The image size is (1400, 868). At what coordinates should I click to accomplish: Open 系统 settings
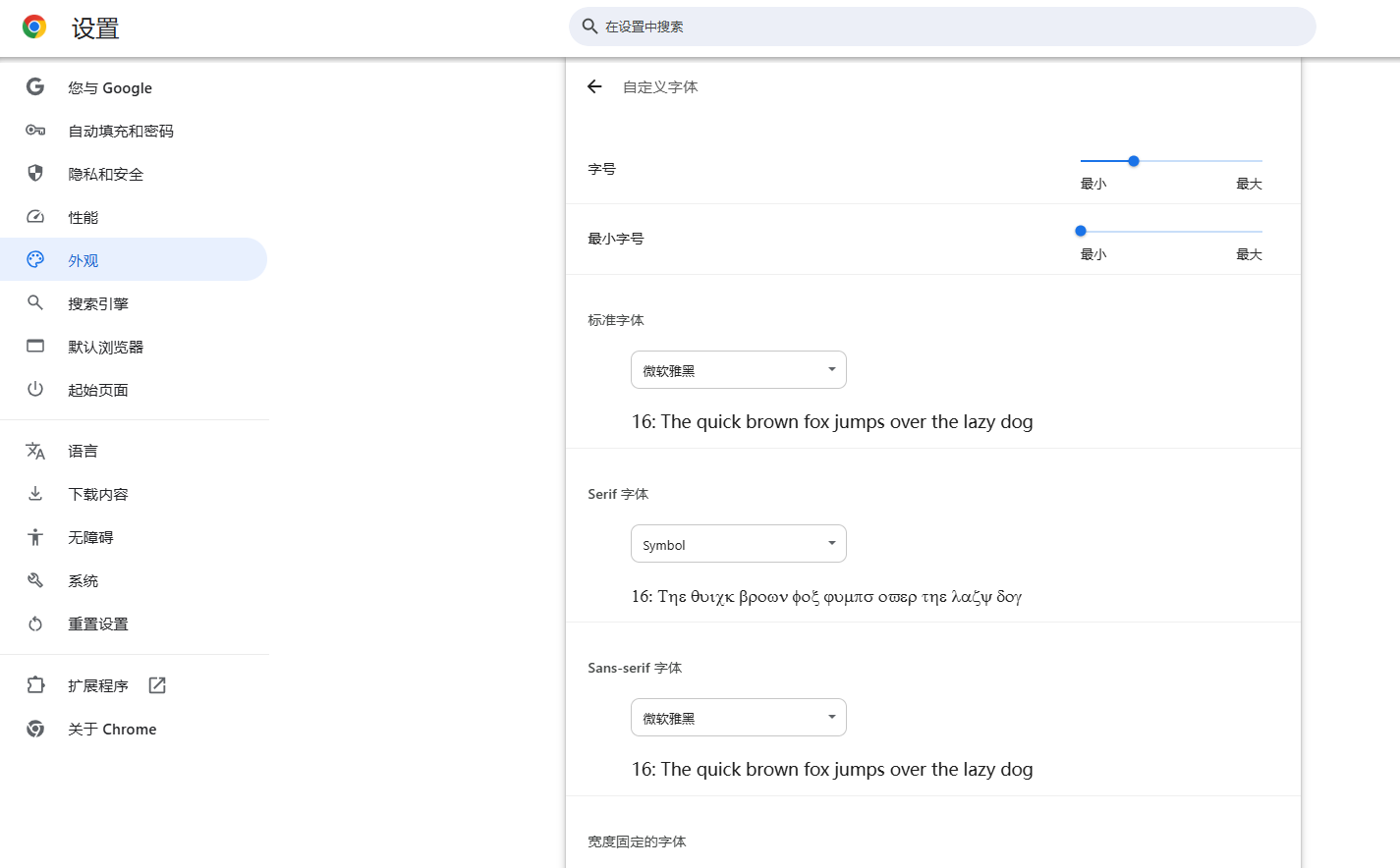tap(134, 580)
